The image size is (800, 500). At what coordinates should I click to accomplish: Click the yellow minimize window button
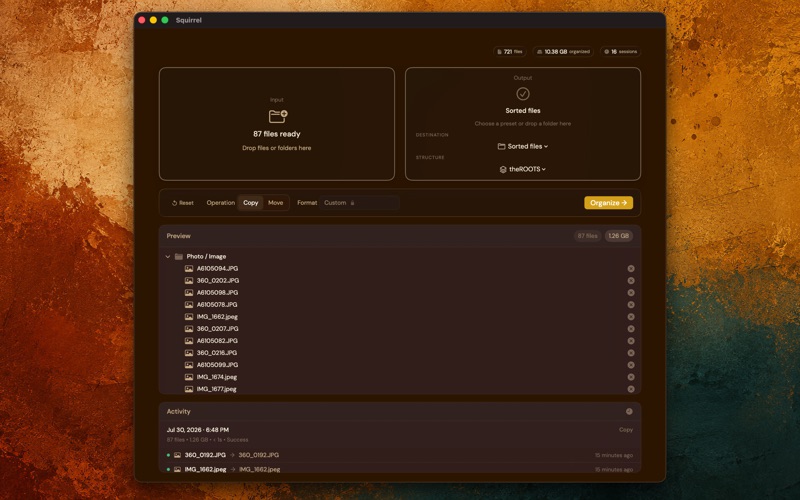[153, 20]
